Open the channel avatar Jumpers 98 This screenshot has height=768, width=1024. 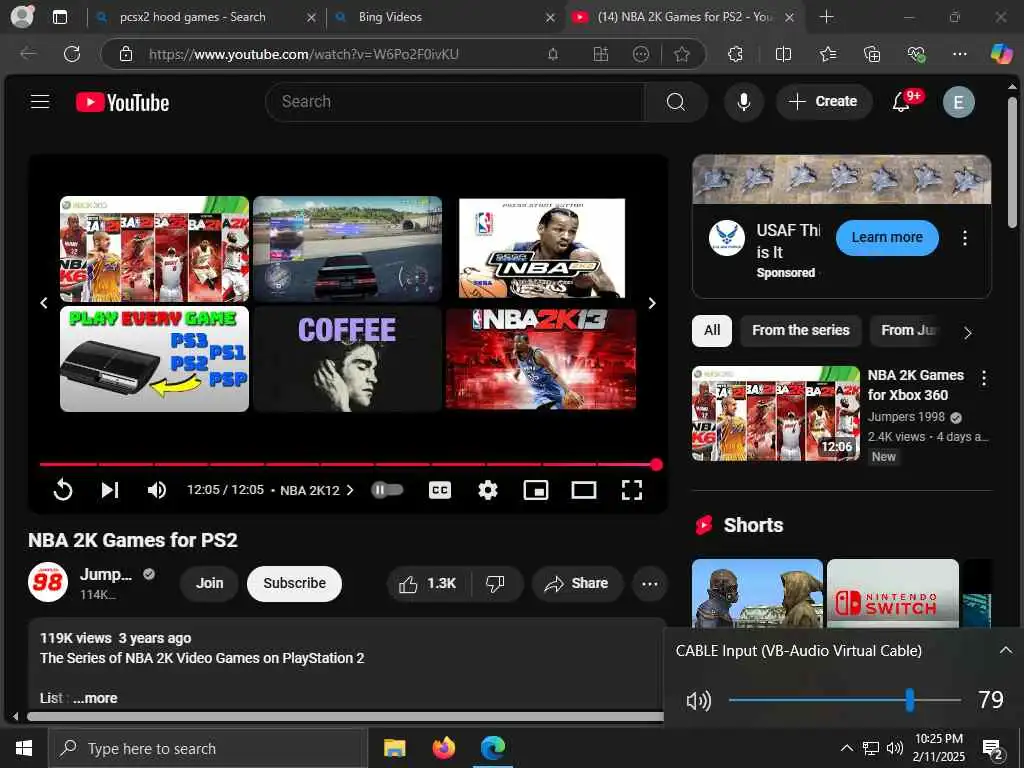(48, 582)
